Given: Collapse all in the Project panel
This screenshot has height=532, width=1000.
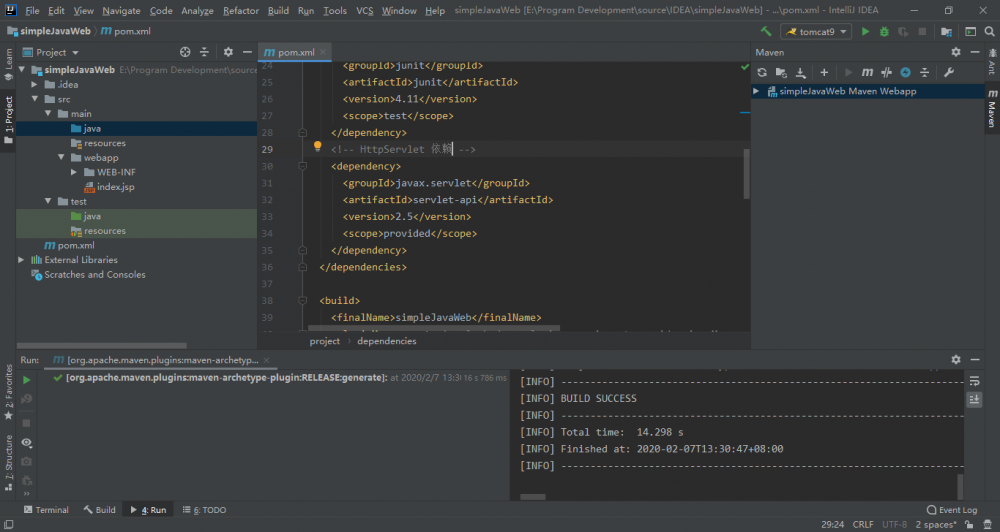Looking at the screenshot, I should (x=204, y=52).
